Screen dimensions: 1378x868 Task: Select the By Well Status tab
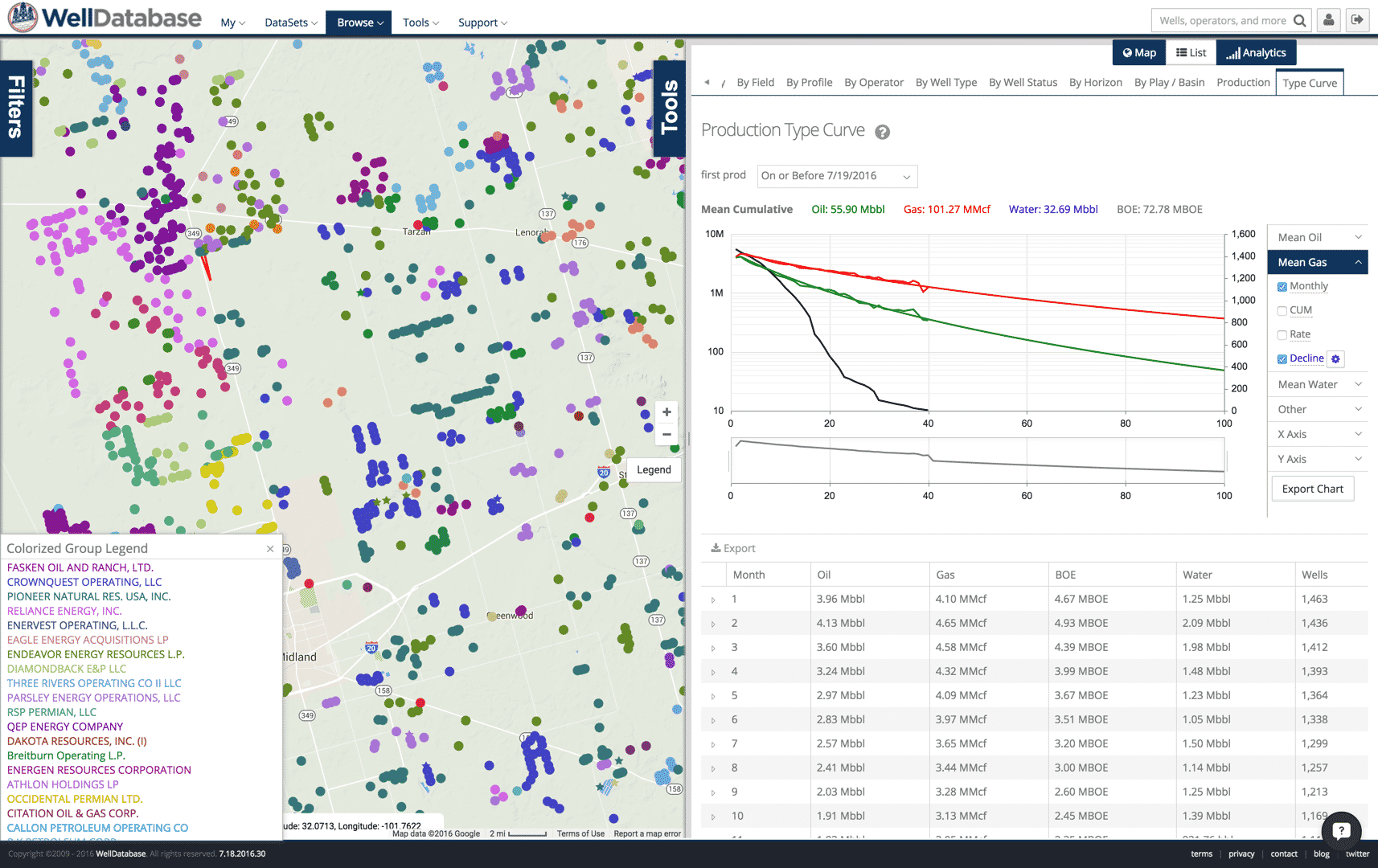pyautogui.click(x=1023, y=82)
